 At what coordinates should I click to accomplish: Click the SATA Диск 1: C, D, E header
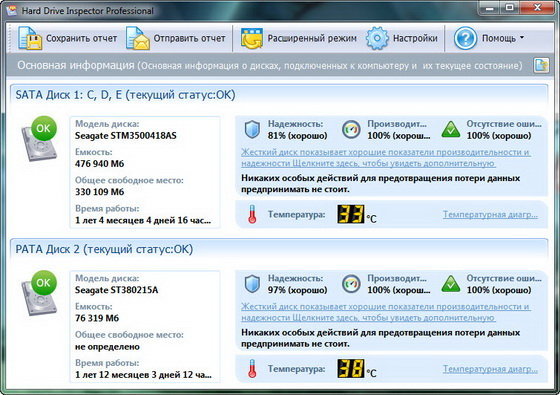pos(125,95)
